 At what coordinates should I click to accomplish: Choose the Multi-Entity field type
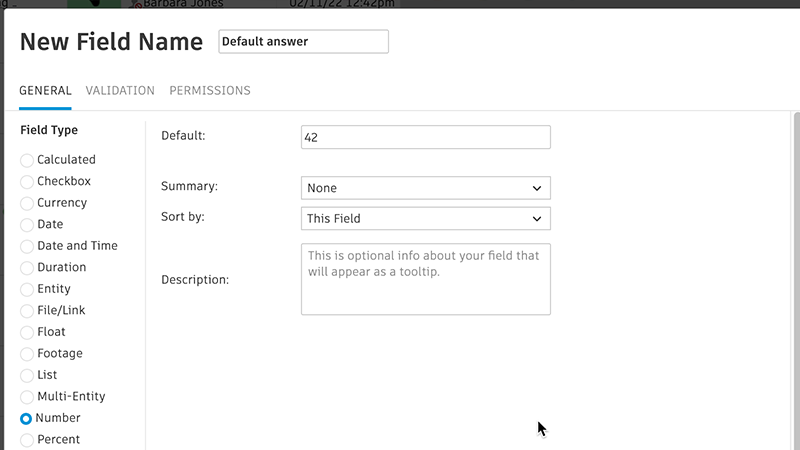[27, 397]
